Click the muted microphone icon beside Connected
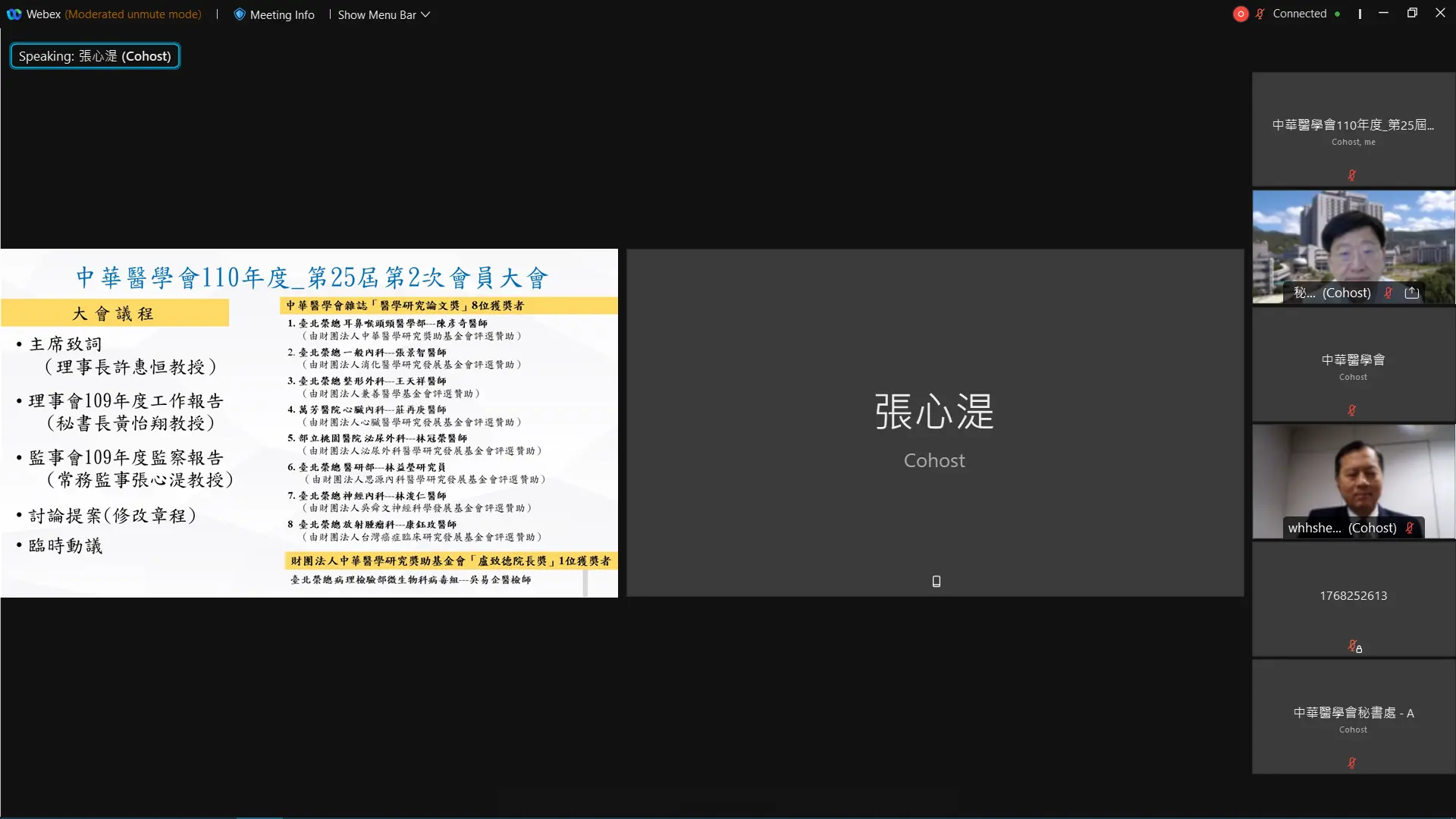This screenshot has width=1456, height=819. point(1259,13)
